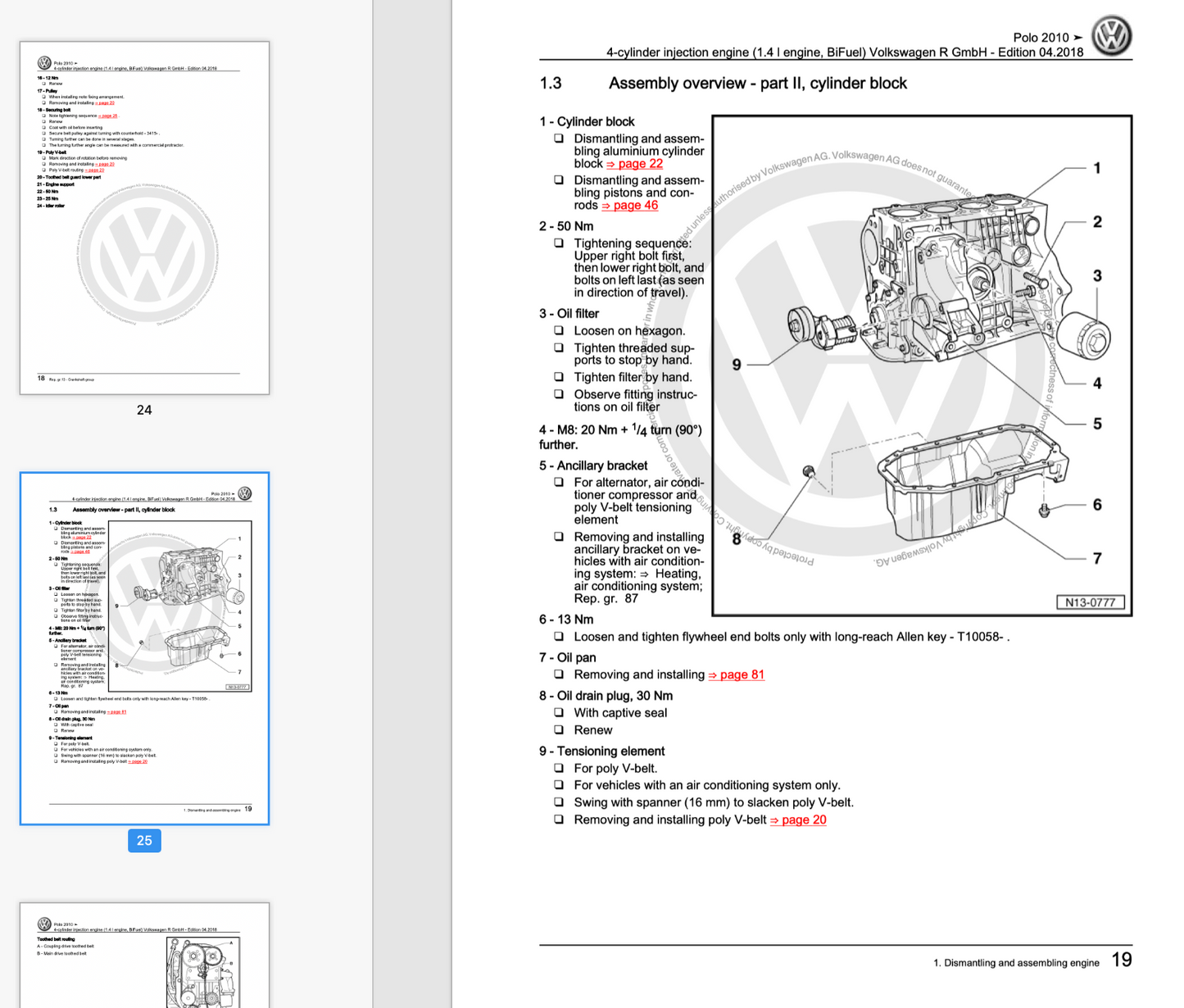The image size is (1184, 1008).
Task: Click the VW logo in page 25 thumbnail header
Action: point(244,493)
